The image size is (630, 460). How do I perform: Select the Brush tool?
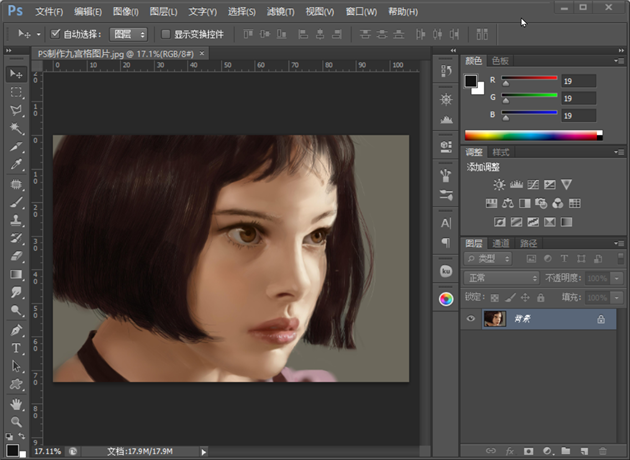pyautogui.click(x=16, y=202)
